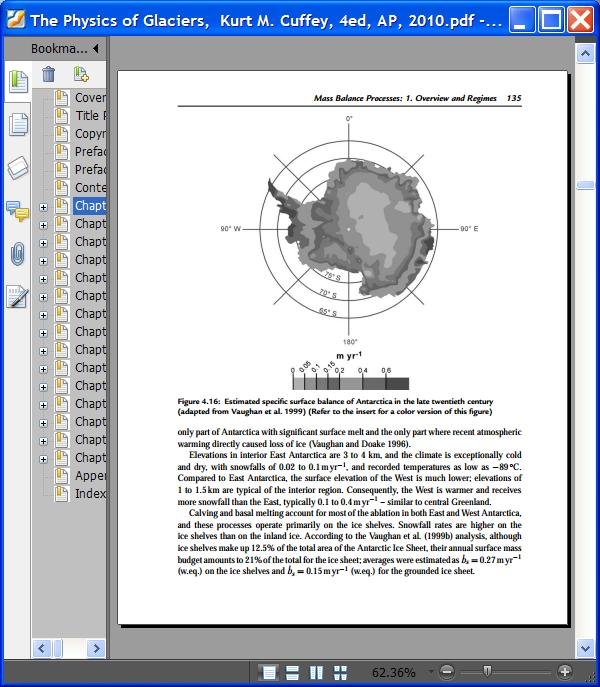The image size is (600, 687).
Task: Click vertical scrollbar down arrow
Action: (585, 647)
